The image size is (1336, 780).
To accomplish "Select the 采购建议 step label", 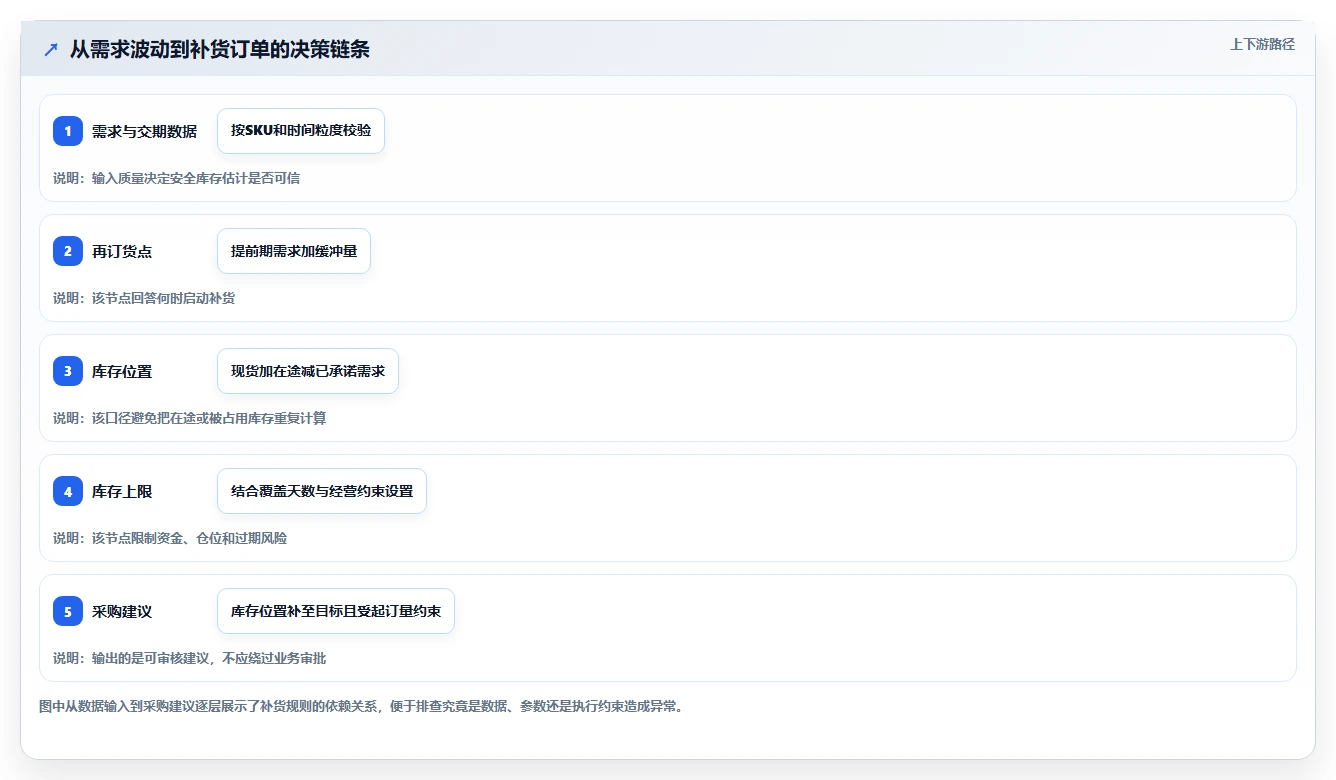I will click(x=122, y=611).
